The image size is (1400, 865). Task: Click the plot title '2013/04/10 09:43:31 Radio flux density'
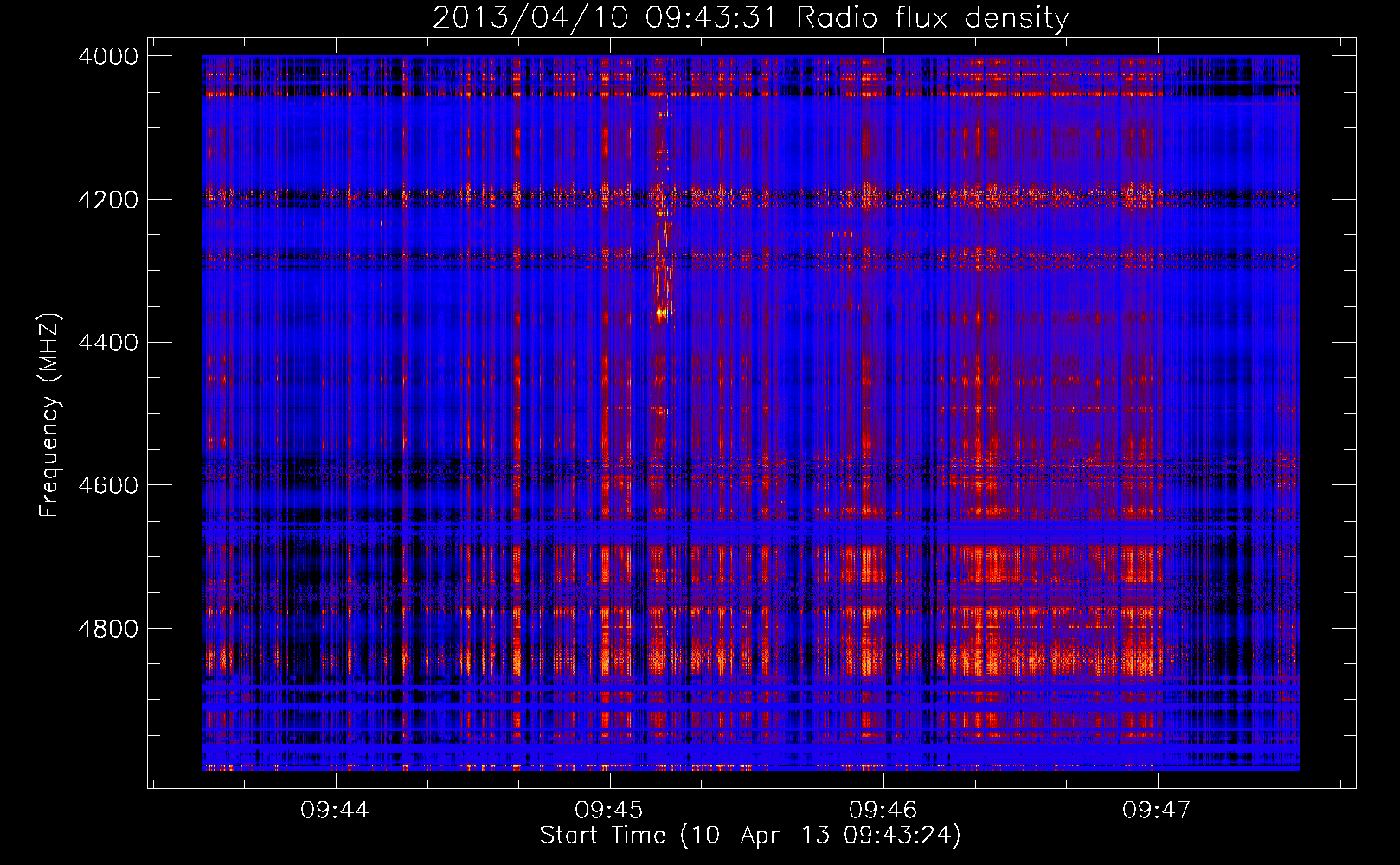tap(750, 17)
